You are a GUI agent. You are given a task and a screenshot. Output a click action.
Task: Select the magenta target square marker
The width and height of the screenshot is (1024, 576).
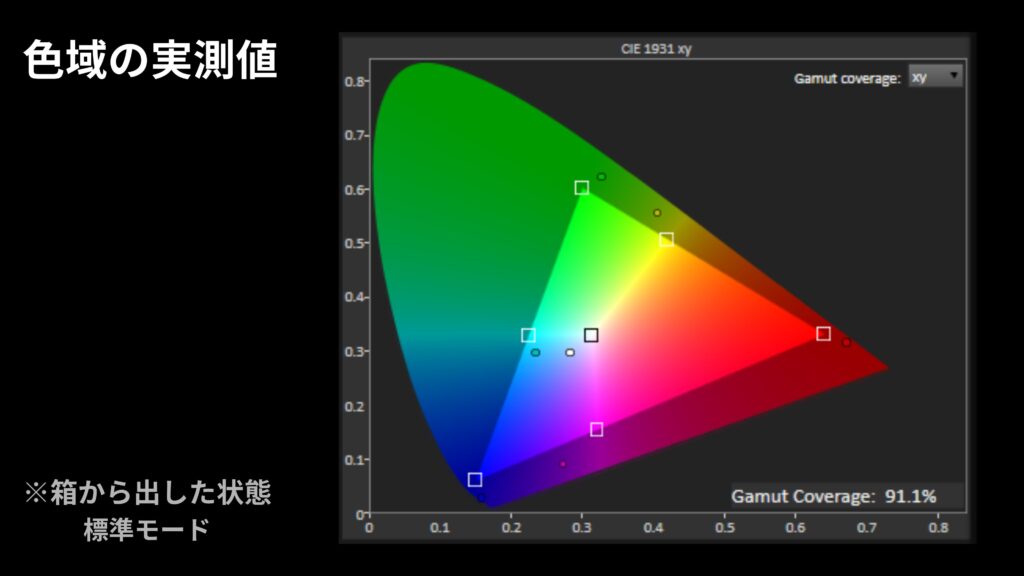pyautogui.click(x=596, y=429)
